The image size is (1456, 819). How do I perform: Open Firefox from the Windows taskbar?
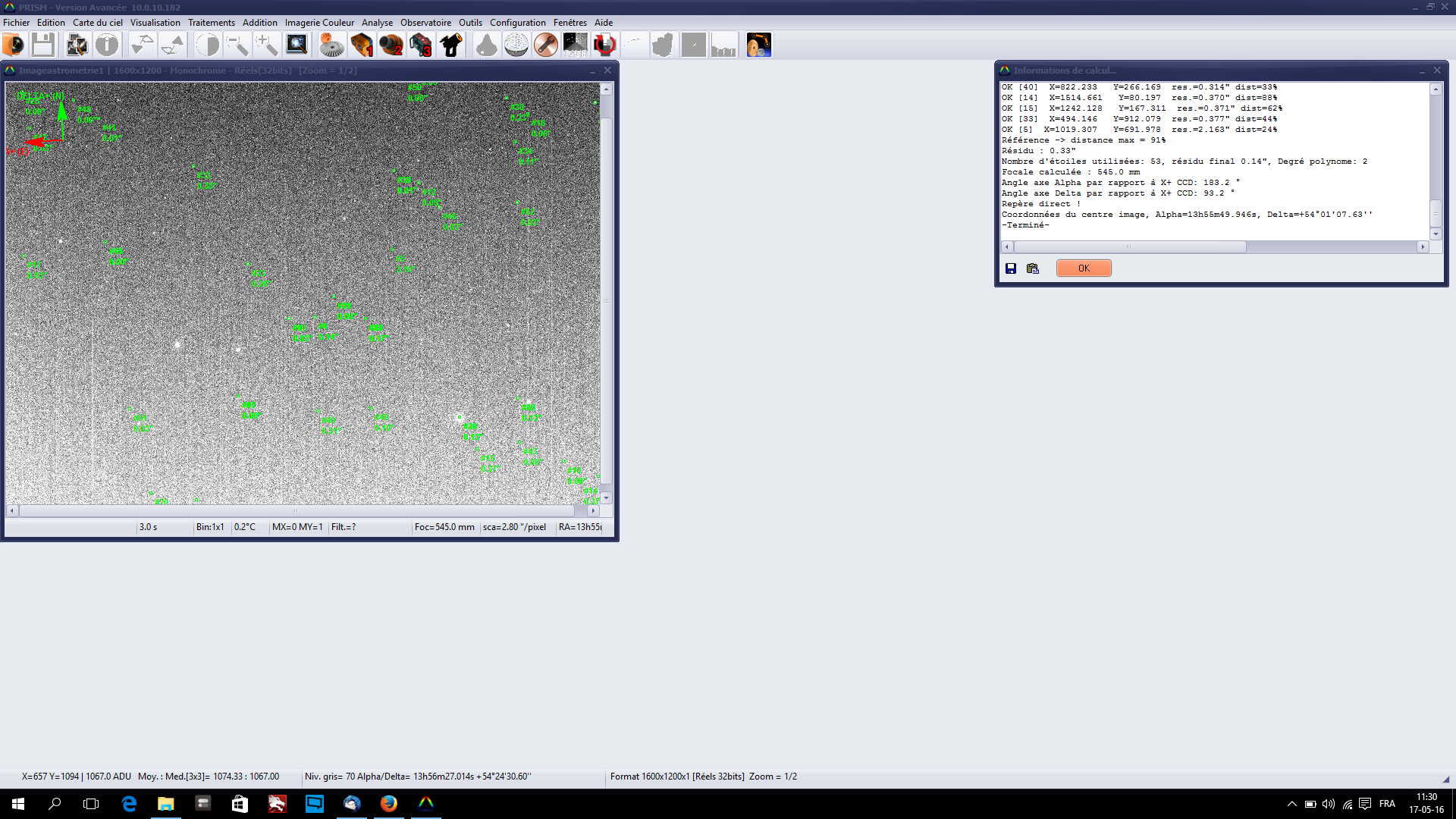(x=388, y=804)
